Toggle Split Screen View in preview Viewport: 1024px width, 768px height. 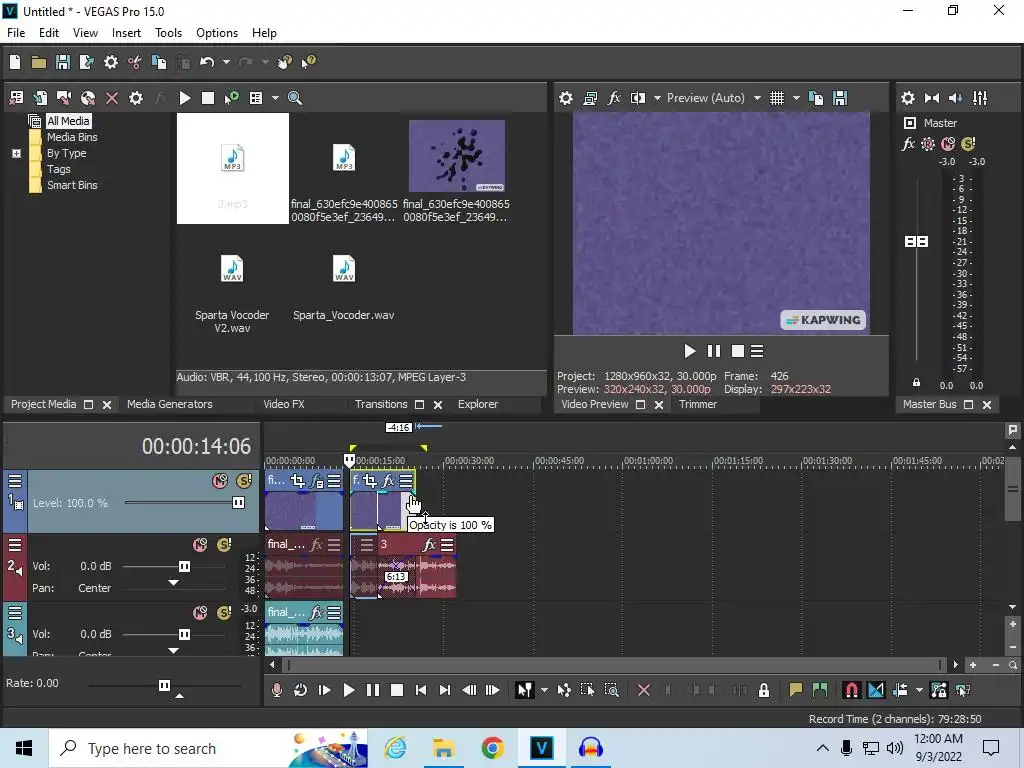pos(638,98)
